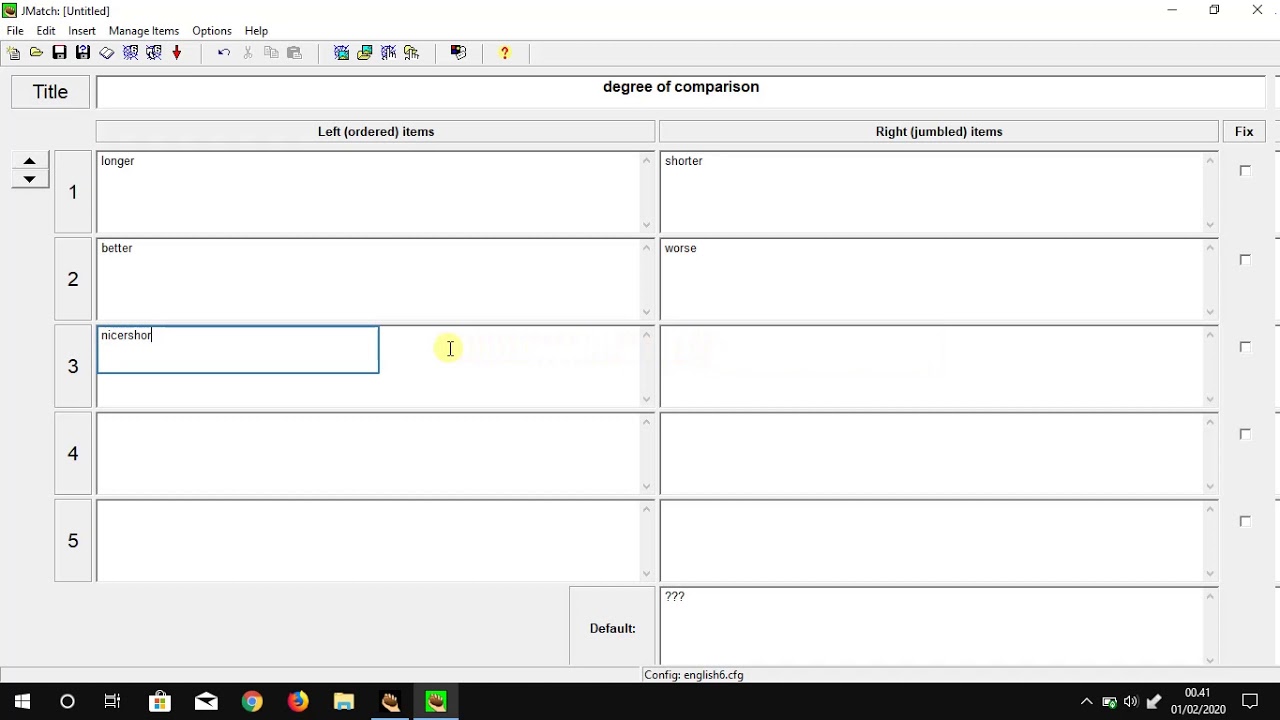Click the title field 'degree of comparison'
1280x720 pixels.
681,92
